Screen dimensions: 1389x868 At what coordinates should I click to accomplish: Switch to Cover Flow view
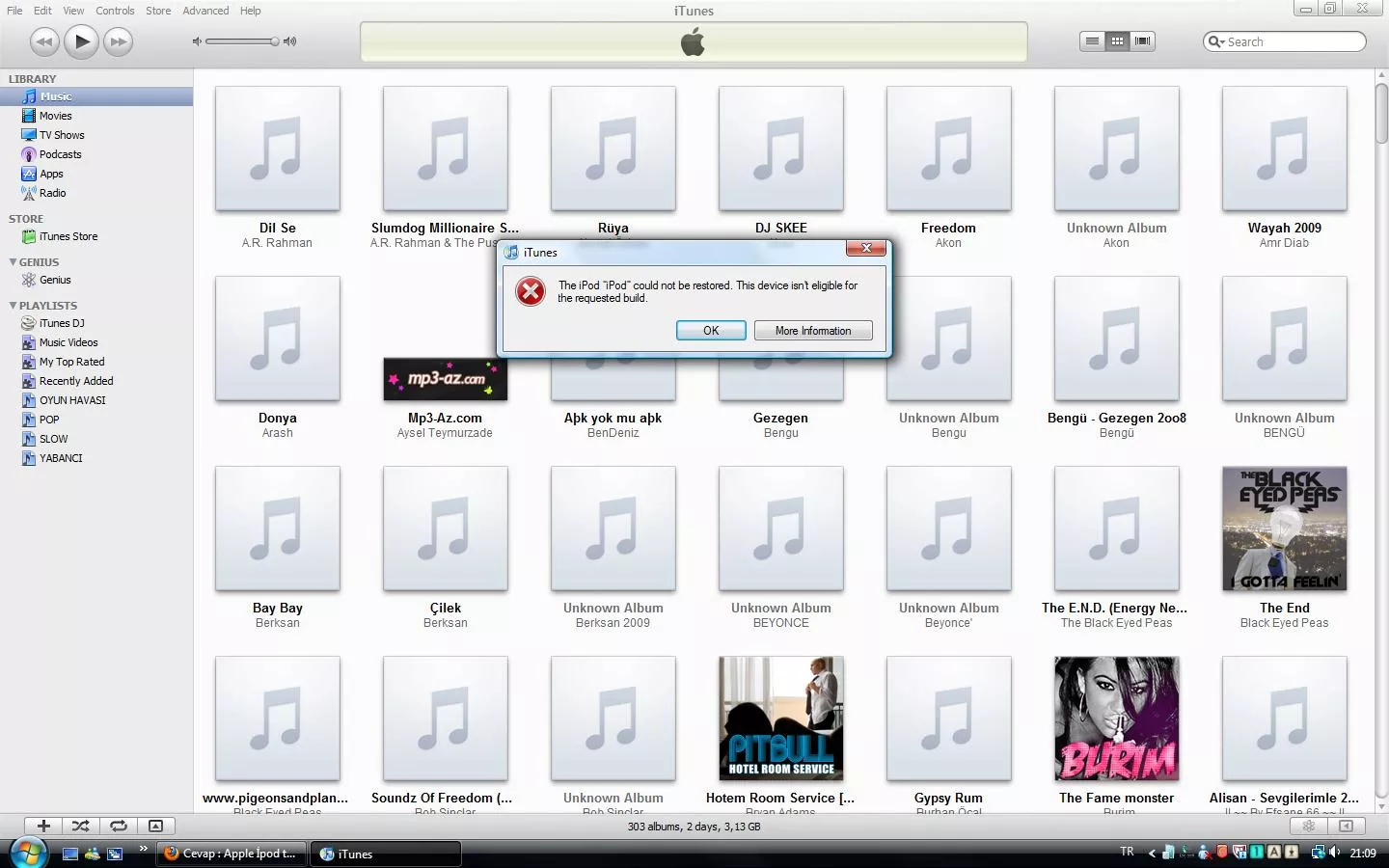[x=1142, y=41]
